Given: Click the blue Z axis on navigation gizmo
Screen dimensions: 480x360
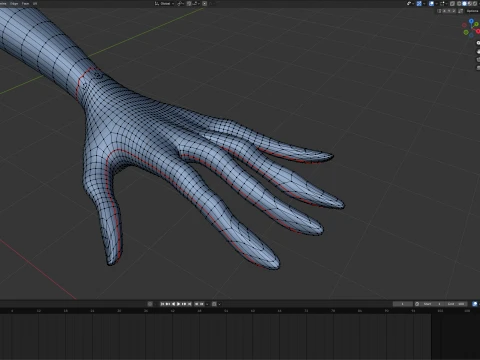Looking at the screenshot, I should tap(471, 21).
